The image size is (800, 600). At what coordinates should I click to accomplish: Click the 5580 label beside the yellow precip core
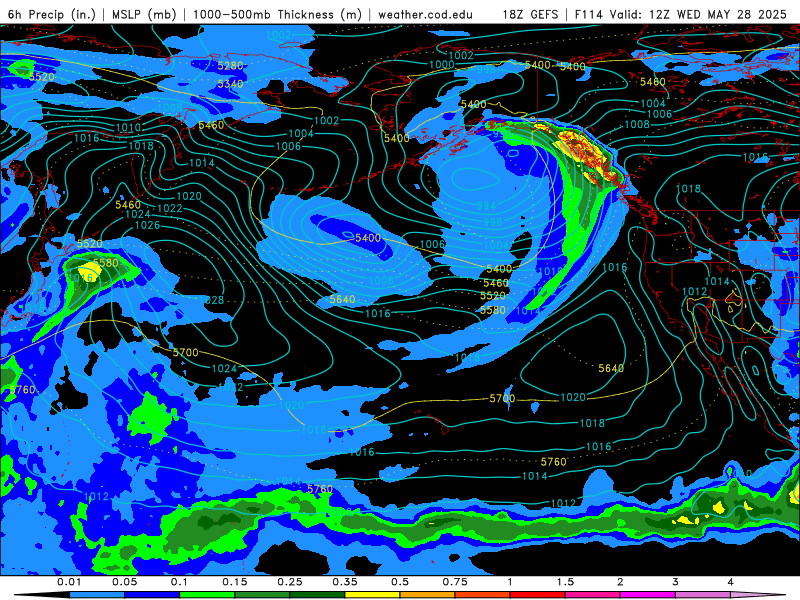click(x=106, y=263)
